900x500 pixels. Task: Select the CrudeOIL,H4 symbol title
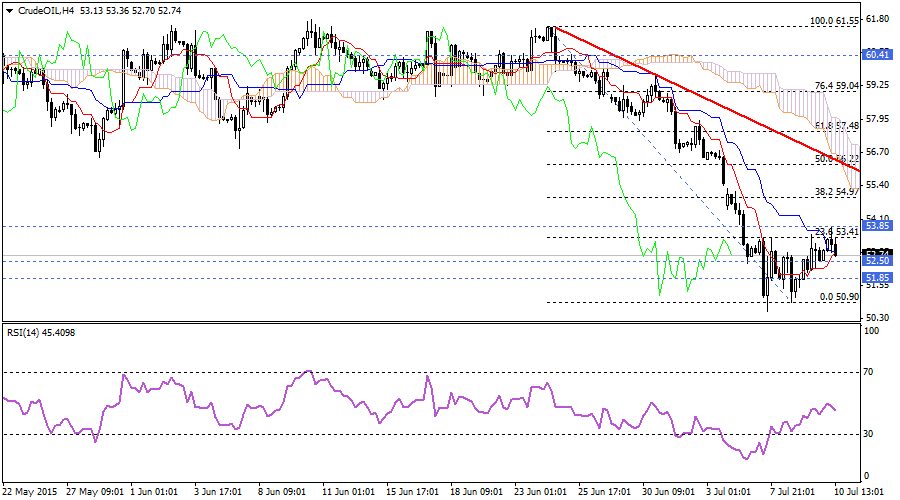click(x=44, y=10)
